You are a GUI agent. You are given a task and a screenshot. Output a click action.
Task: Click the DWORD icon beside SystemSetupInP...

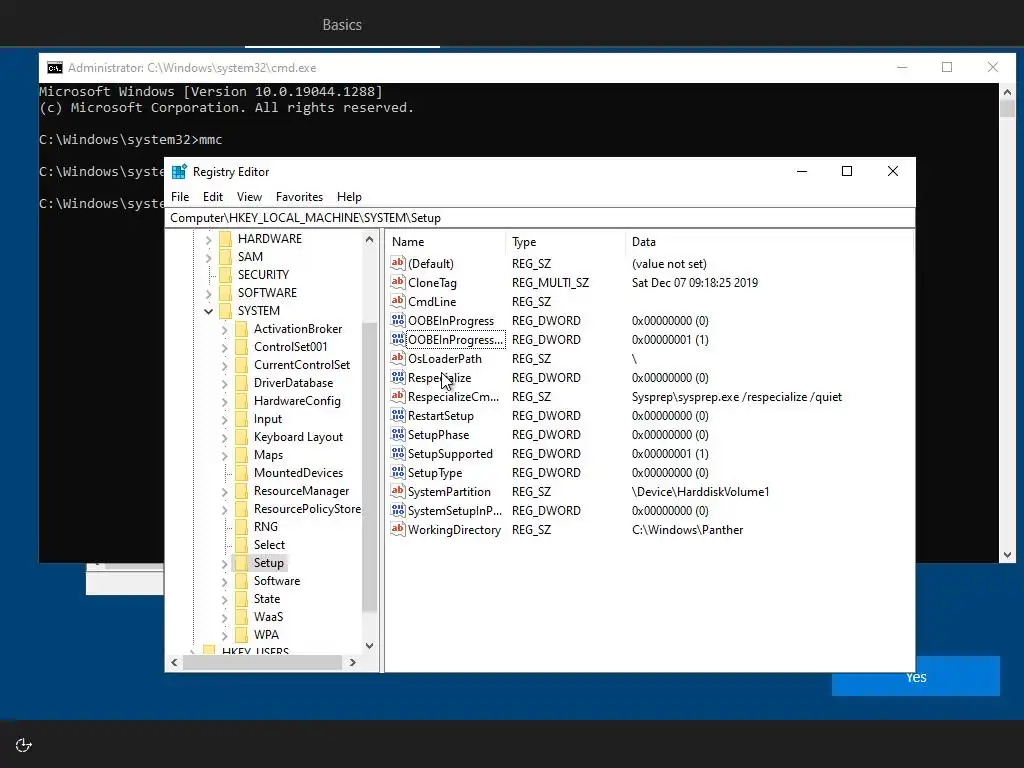pyautogui.click(x=398, y=509)
